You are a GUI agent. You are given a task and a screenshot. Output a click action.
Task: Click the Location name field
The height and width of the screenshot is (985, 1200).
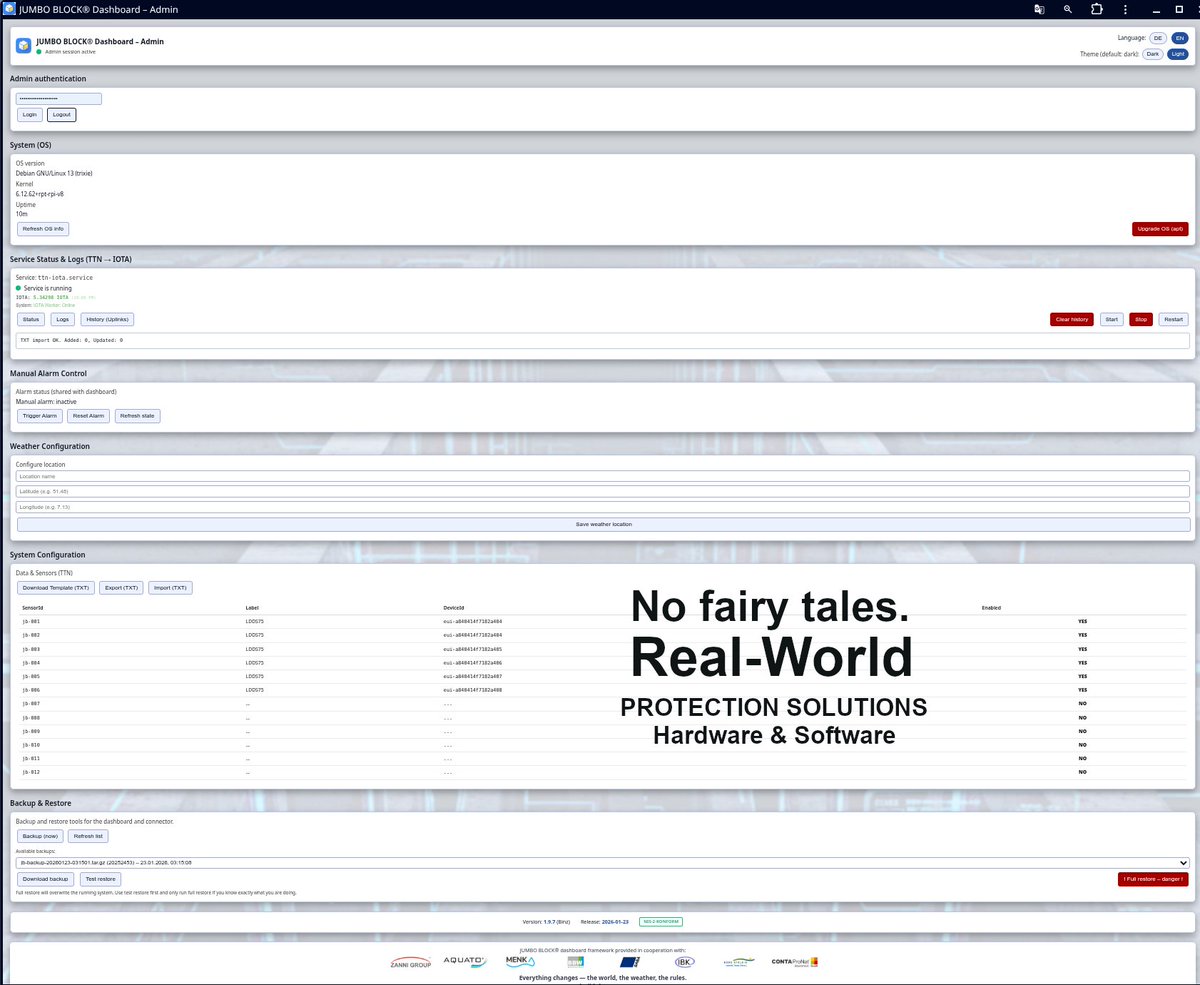pyautogui.click(x=603, y=477)
